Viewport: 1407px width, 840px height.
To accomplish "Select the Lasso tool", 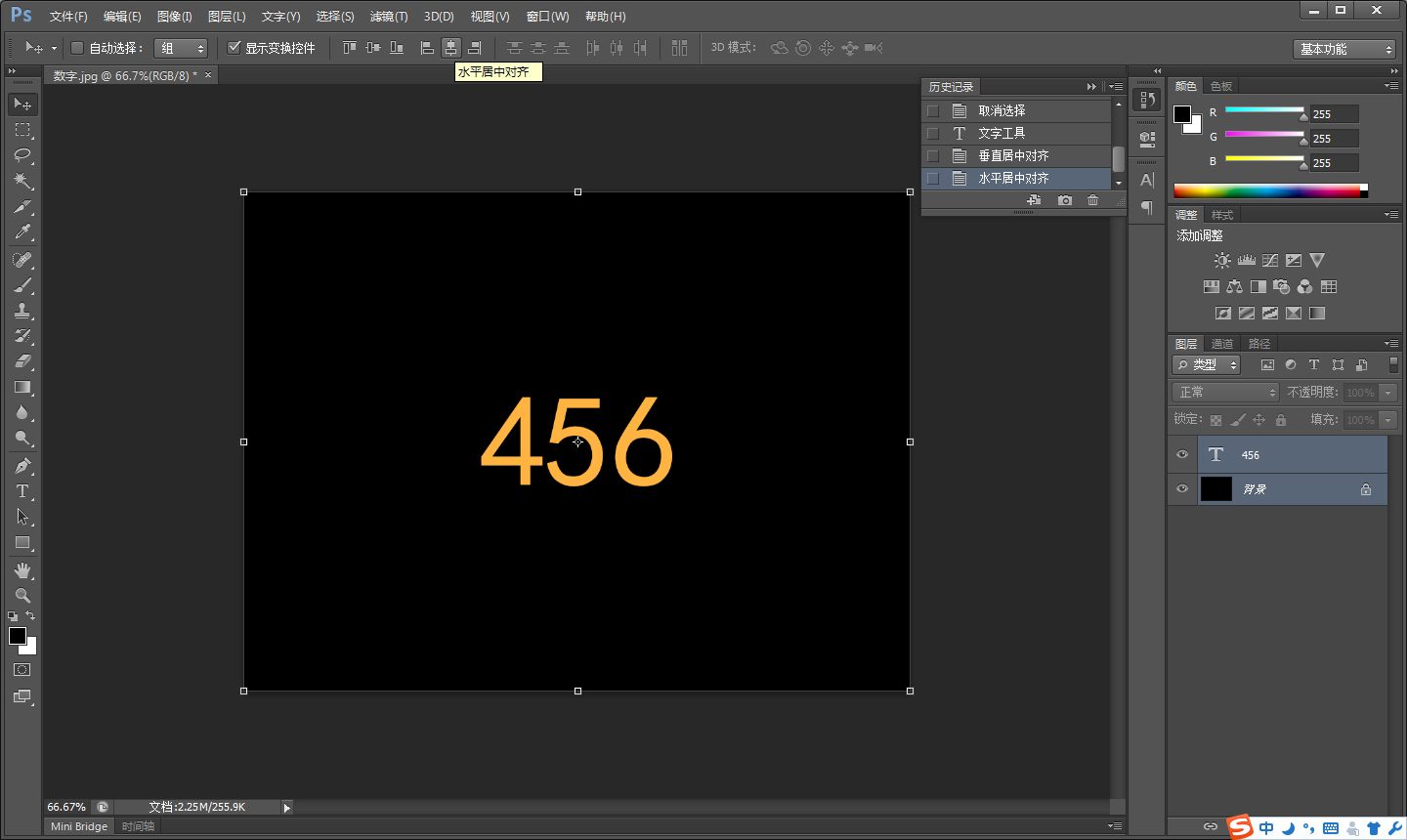I will 22,155.
